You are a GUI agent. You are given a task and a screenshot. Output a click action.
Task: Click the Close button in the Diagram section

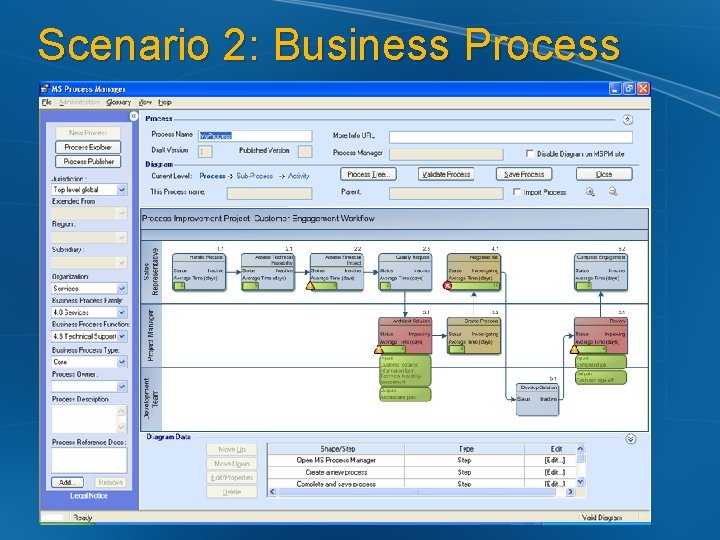click(604, 174)
